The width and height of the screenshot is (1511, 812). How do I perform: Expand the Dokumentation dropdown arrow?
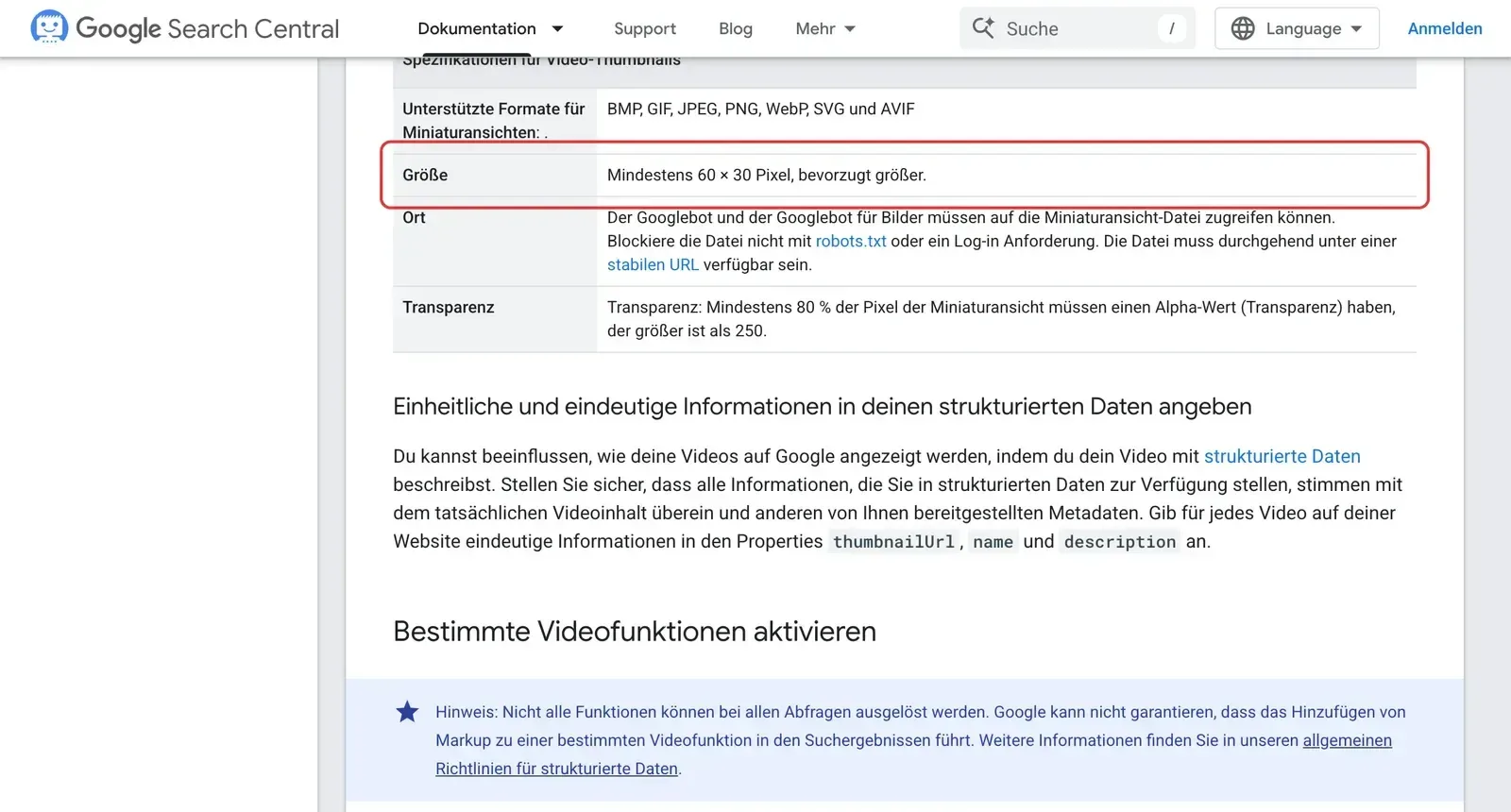[557, 28]
